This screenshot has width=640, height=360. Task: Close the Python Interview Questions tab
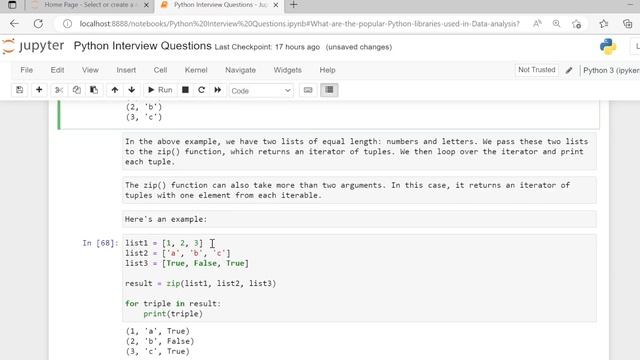coord(276,5)
